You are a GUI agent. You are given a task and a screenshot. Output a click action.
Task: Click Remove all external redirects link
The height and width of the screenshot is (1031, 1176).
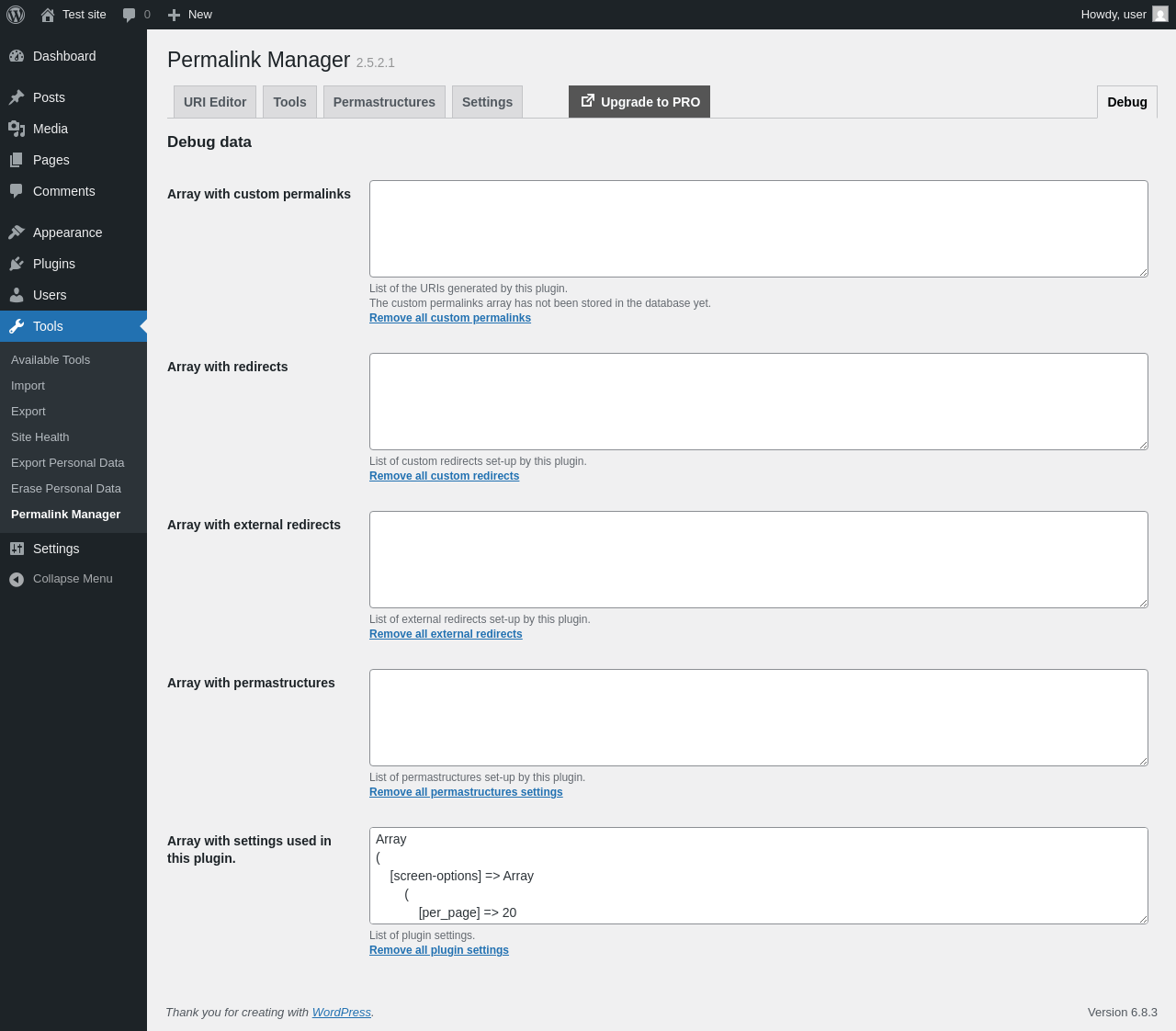tap(446, 634)
